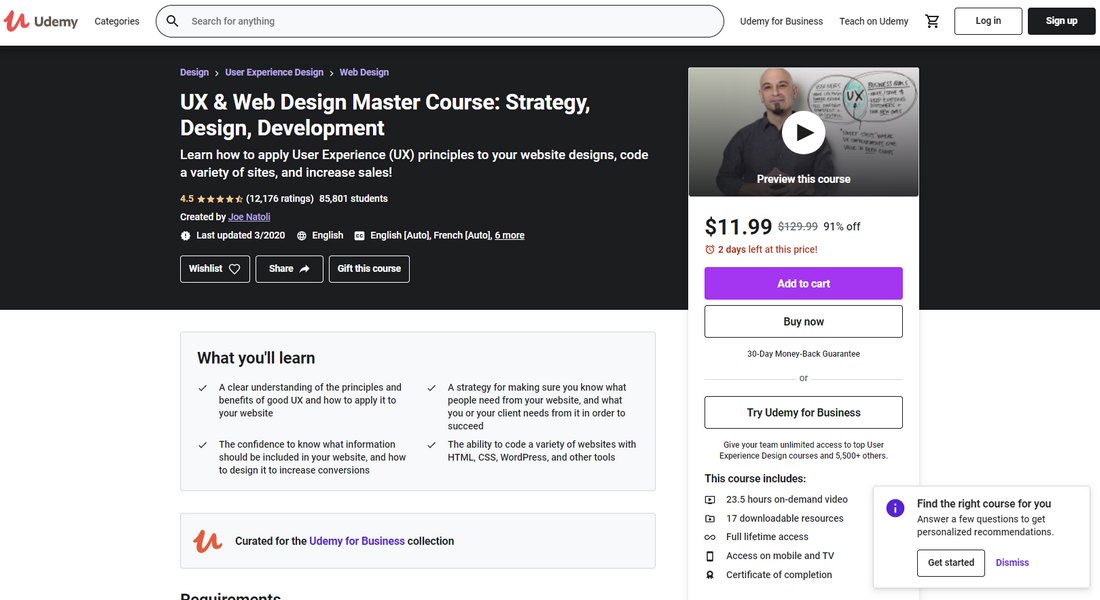1100x600 pixels.
Task: Open the Categories menu
Action: [117, 21]
